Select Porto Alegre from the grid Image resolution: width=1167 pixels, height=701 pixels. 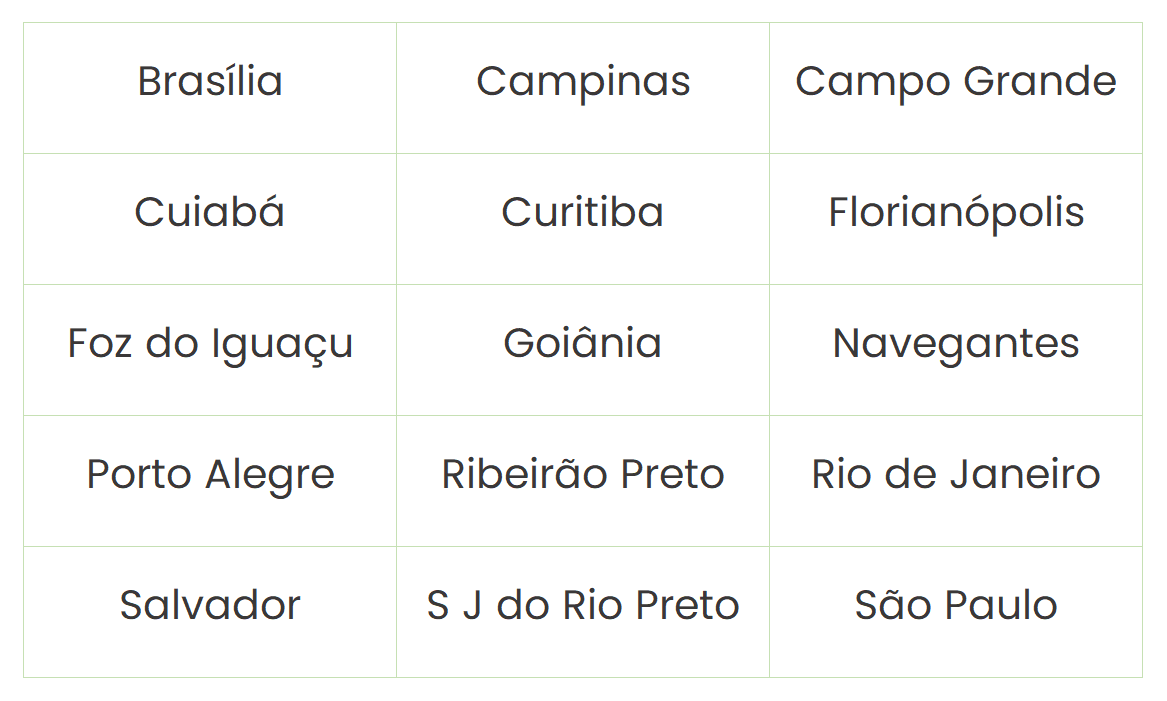210,474
